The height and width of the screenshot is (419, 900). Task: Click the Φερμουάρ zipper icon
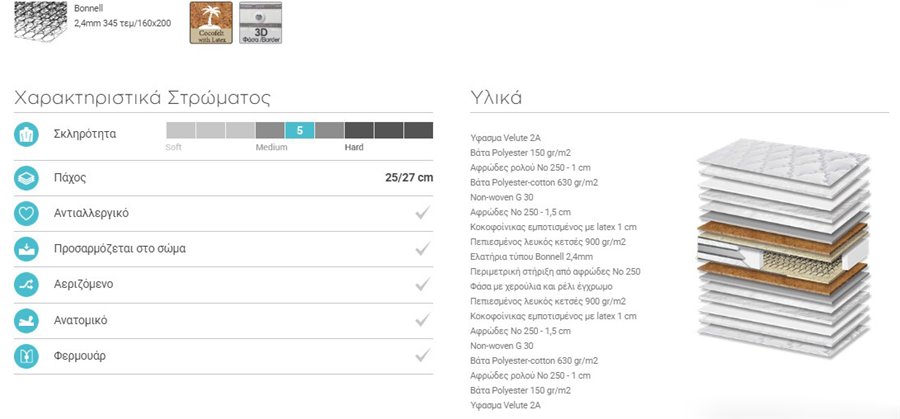(x=26, y=356)
